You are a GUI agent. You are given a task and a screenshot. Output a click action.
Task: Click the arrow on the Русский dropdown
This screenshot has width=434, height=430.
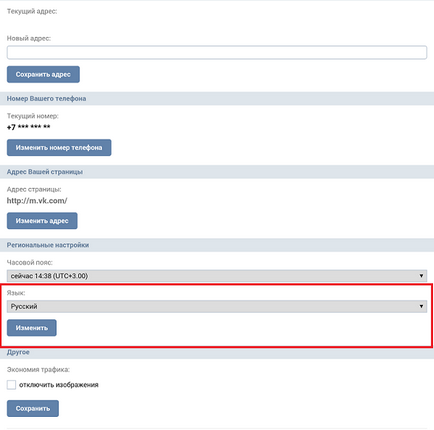(x=421, y=306)
